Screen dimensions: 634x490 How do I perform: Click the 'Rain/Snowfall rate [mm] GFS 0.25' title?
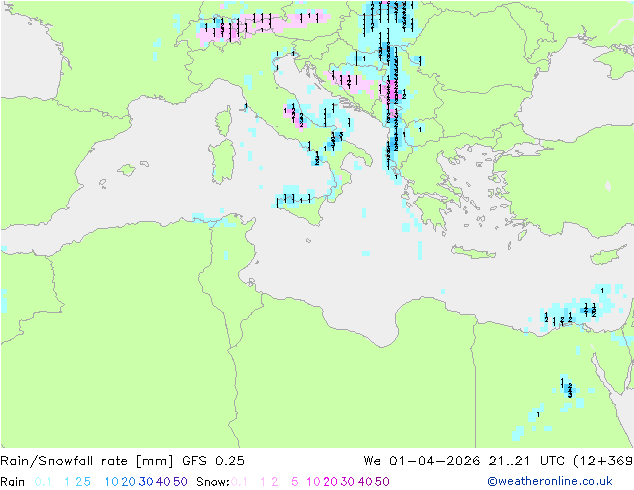click(x=123, y=461)
